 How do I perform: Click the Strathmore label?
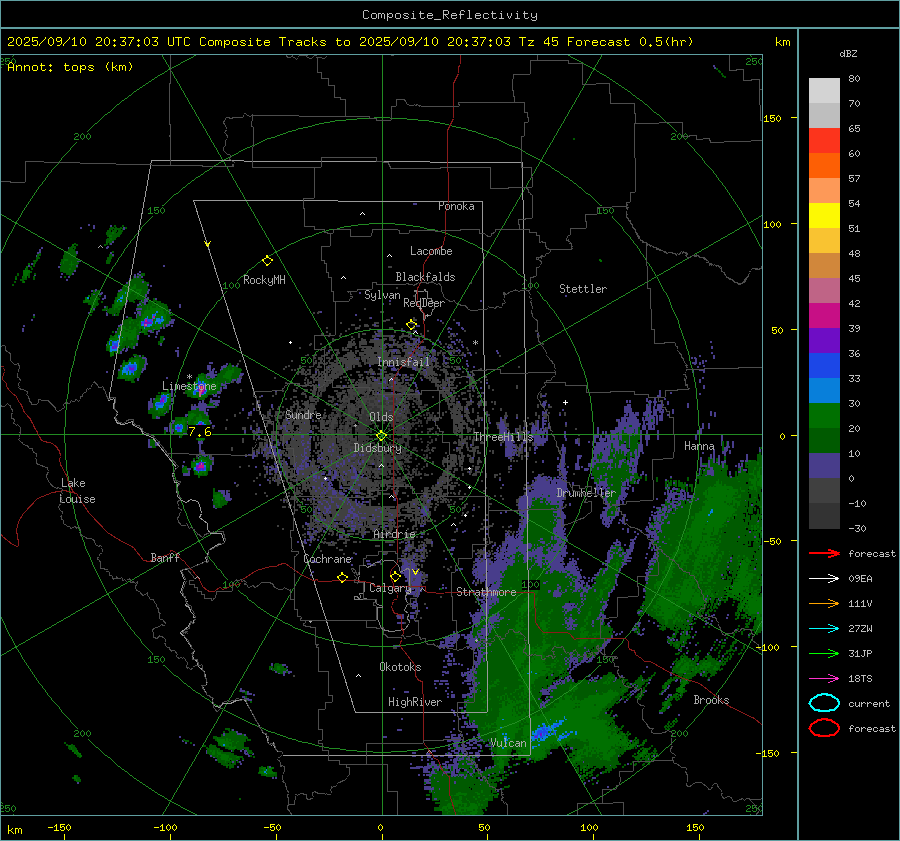[486, 592]
